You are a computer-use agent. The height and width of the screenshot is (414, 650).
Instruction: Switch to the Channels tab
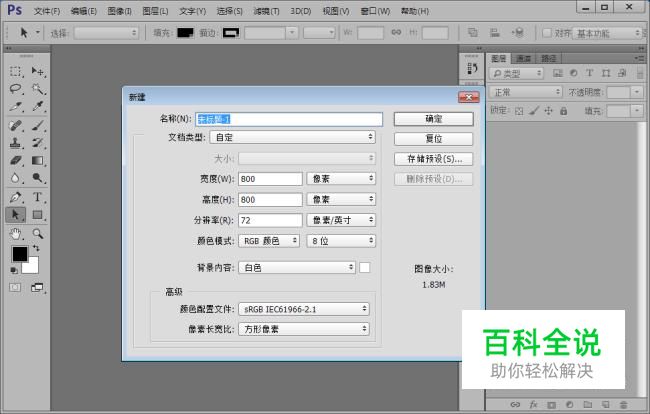click(524, 58)
